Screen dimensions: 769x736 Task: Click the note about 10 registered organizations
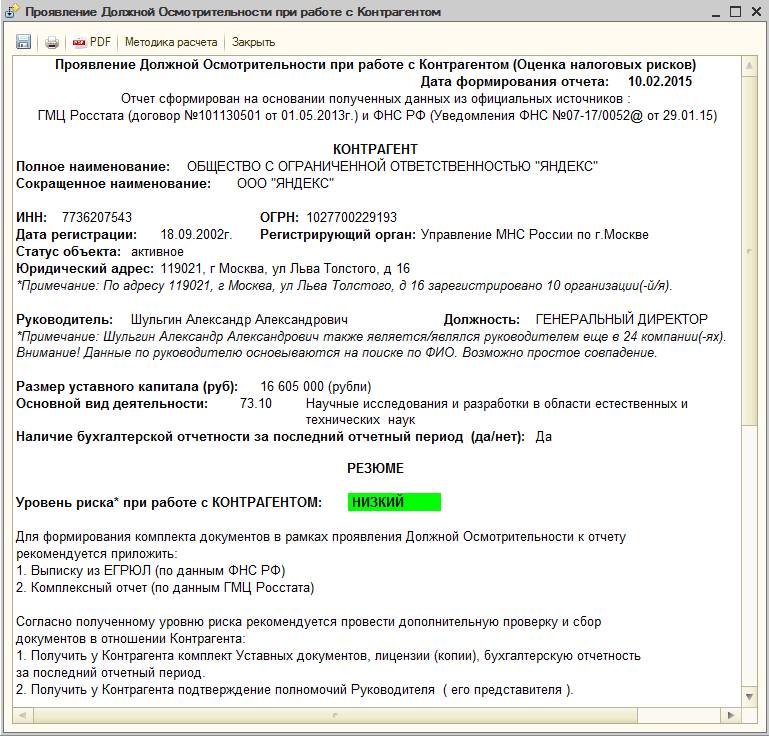(x=344, y=285)
